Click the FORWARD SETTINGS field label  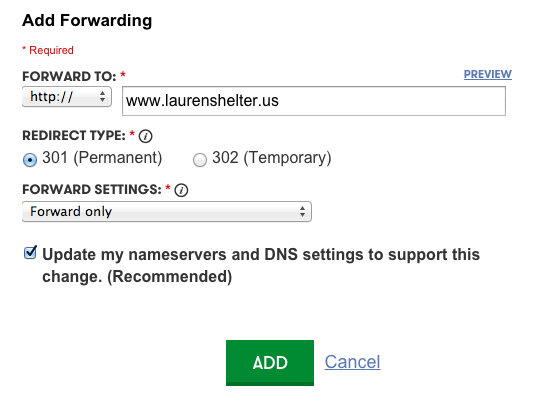pyautogui.click(x=92, y=189)
